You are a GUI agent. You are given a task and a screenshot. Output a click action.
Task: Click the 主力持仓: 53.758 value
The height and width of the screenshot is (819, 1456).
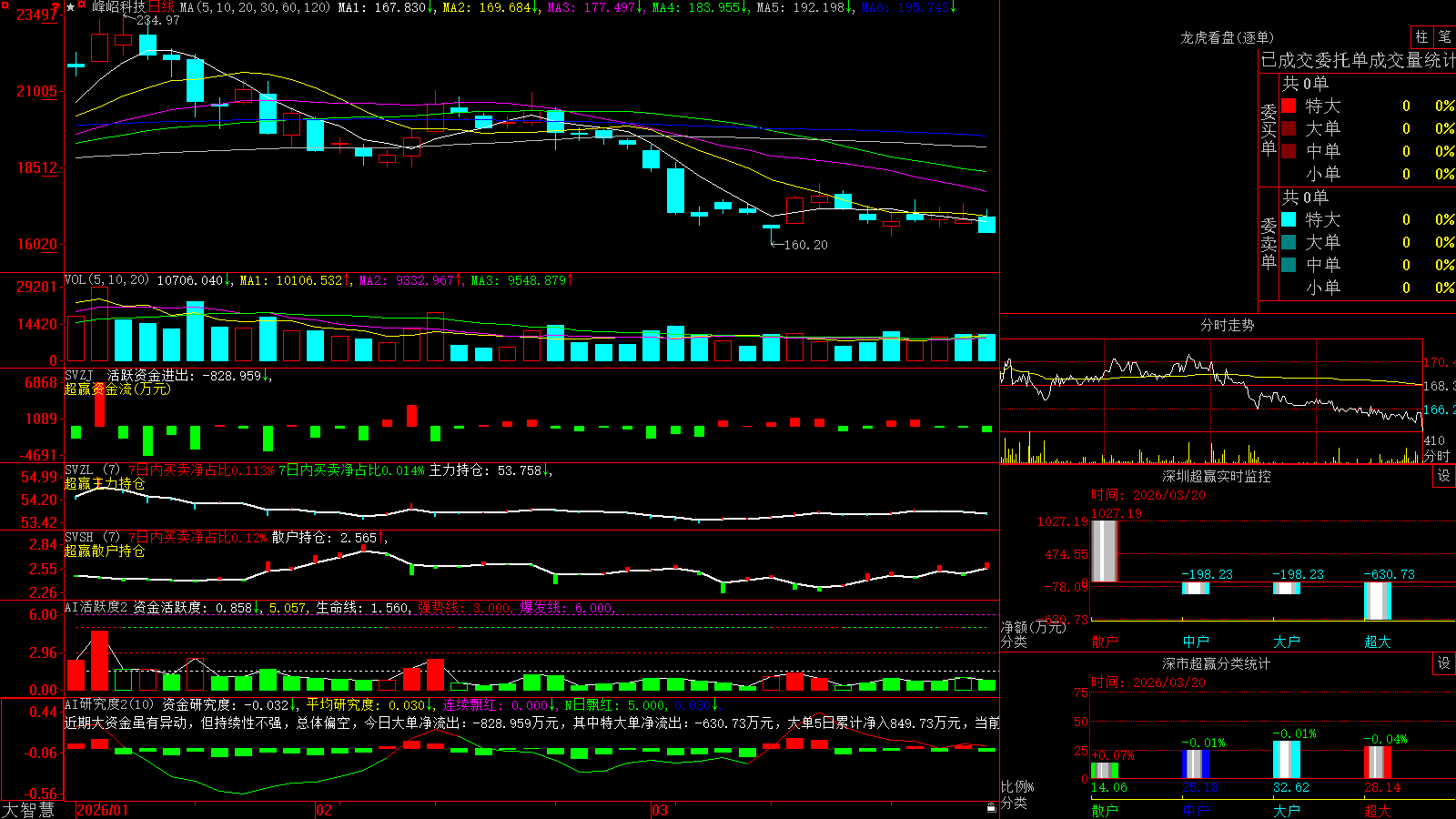490,470
